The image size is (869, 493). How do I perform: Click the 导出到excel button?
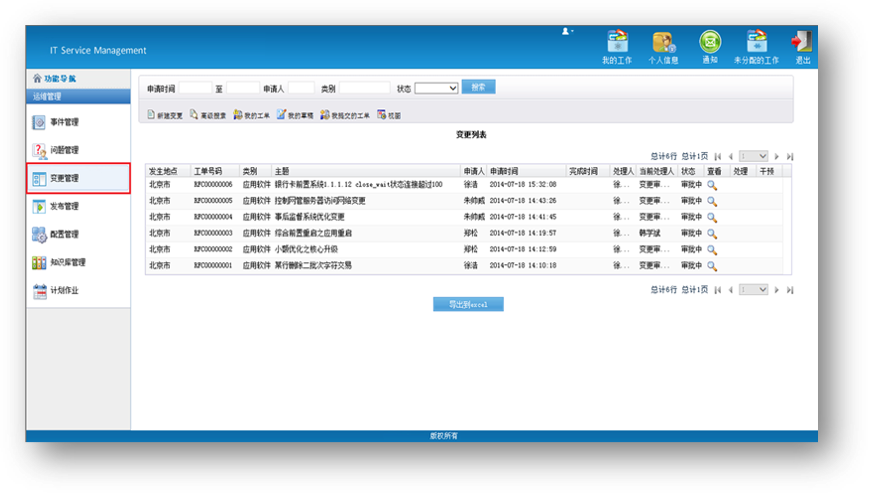[468, 304]
